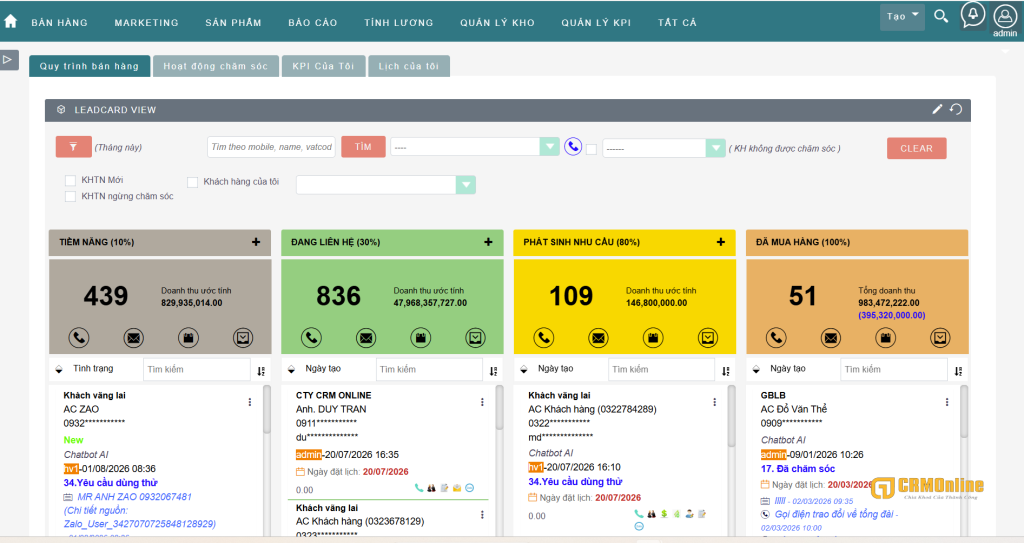
Task: Switch to KPI Của Tôi tab
Action: tap(323, 66)
